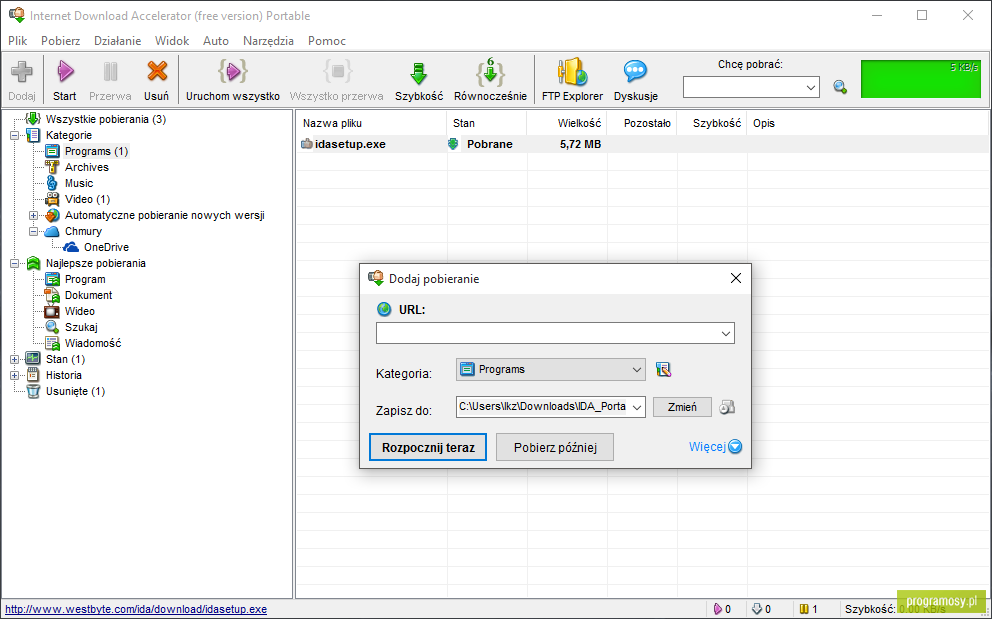
Task: Click the westbyte.com idasetup.exe status link
Action: [x=136, y=610]
